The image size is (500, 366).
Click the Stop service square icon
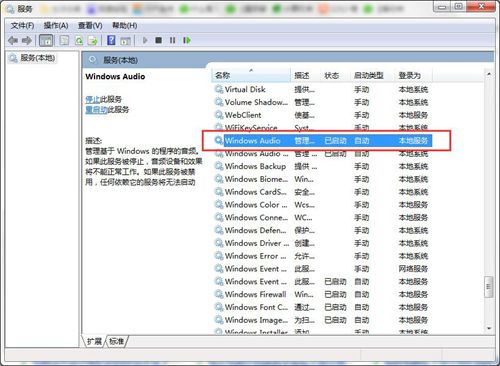tap(159, 40)
